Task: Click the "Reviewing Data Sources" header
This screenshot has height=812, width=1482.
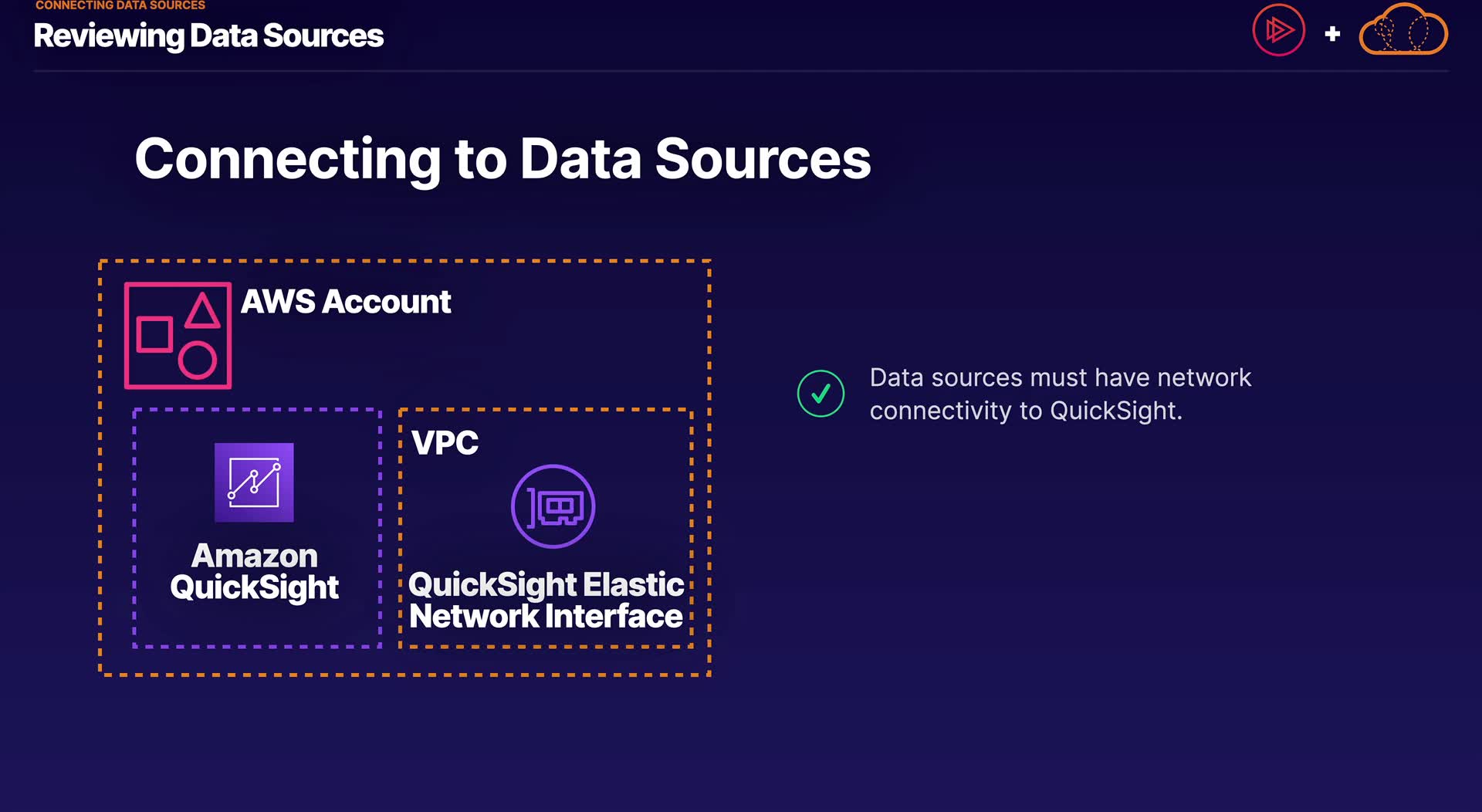Action: [208, 36]
